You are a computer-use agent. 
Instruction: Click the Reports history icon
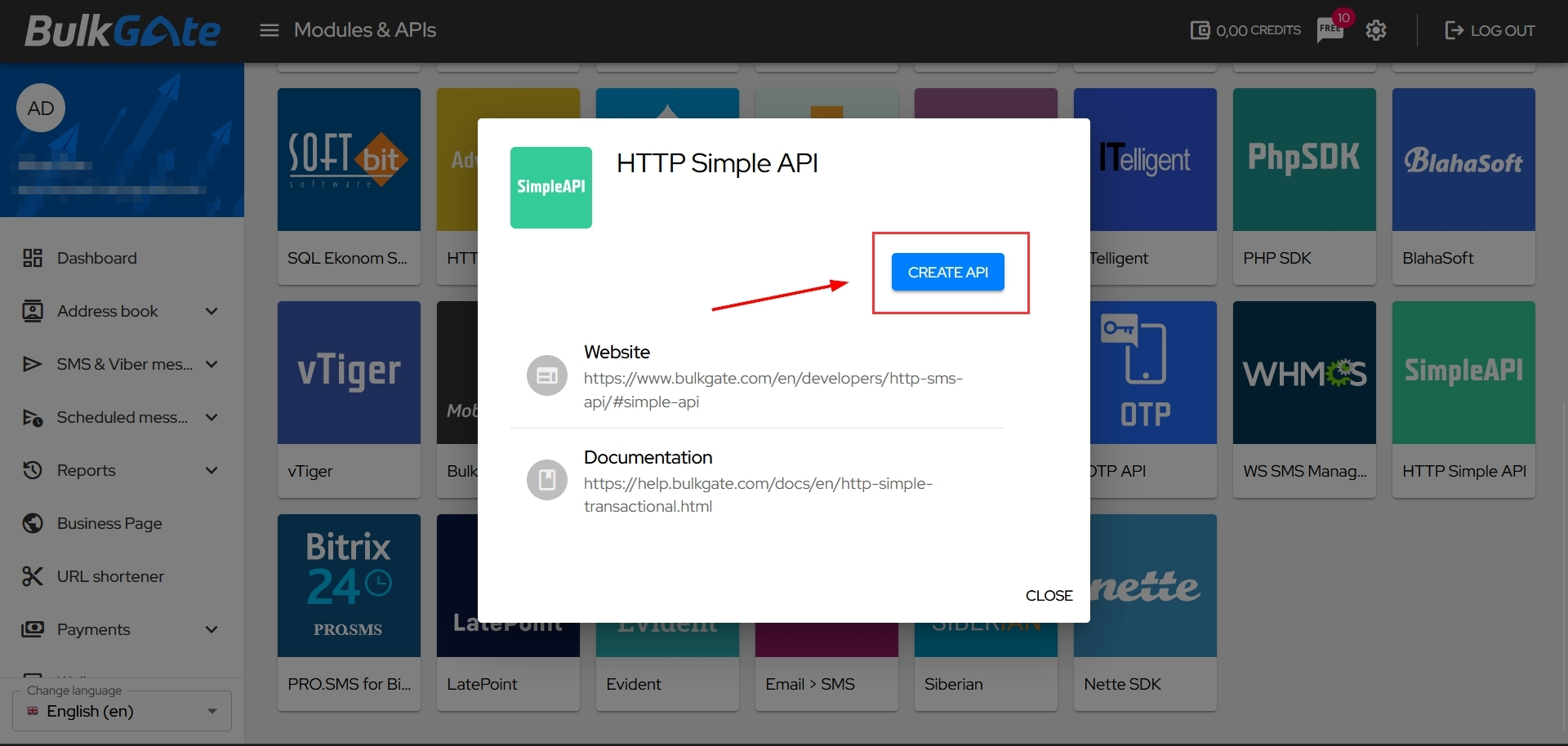coord(33,470)
